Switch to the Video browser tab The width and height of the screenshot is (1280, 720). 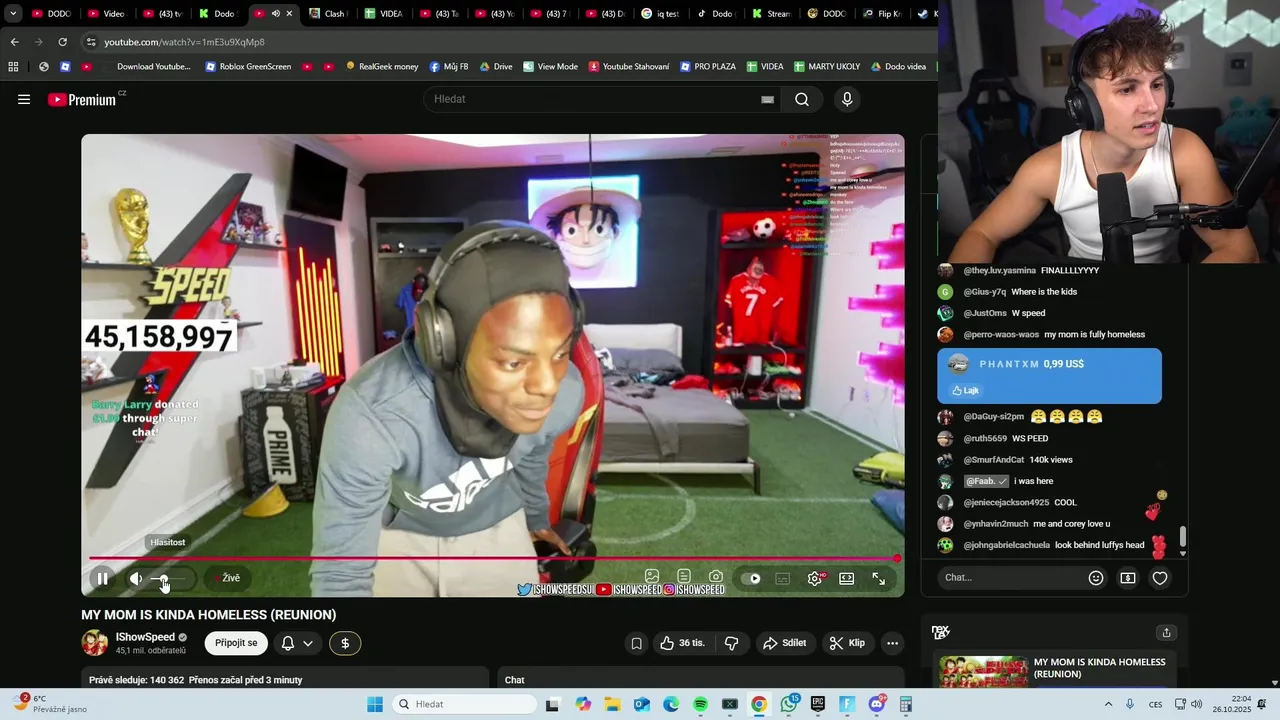107,13
